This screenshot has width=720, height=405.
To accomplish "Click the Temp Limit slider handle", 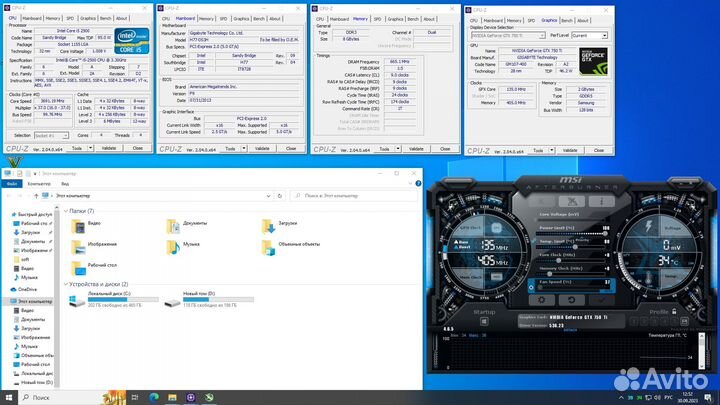I will click(x=575, y=247).
